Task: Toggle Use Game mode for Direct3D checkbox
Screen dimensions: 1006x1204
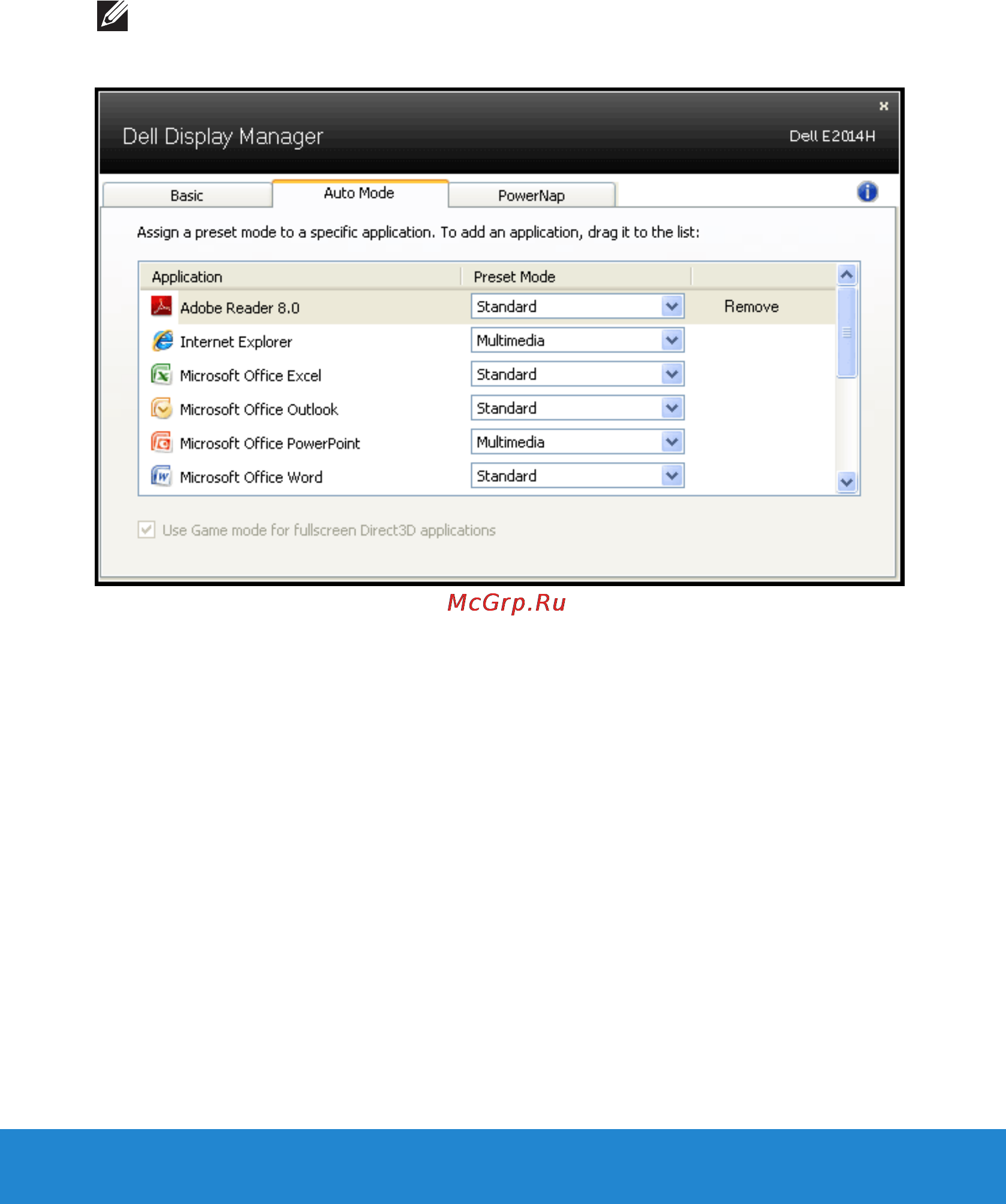Action: [x=146, y=530]
